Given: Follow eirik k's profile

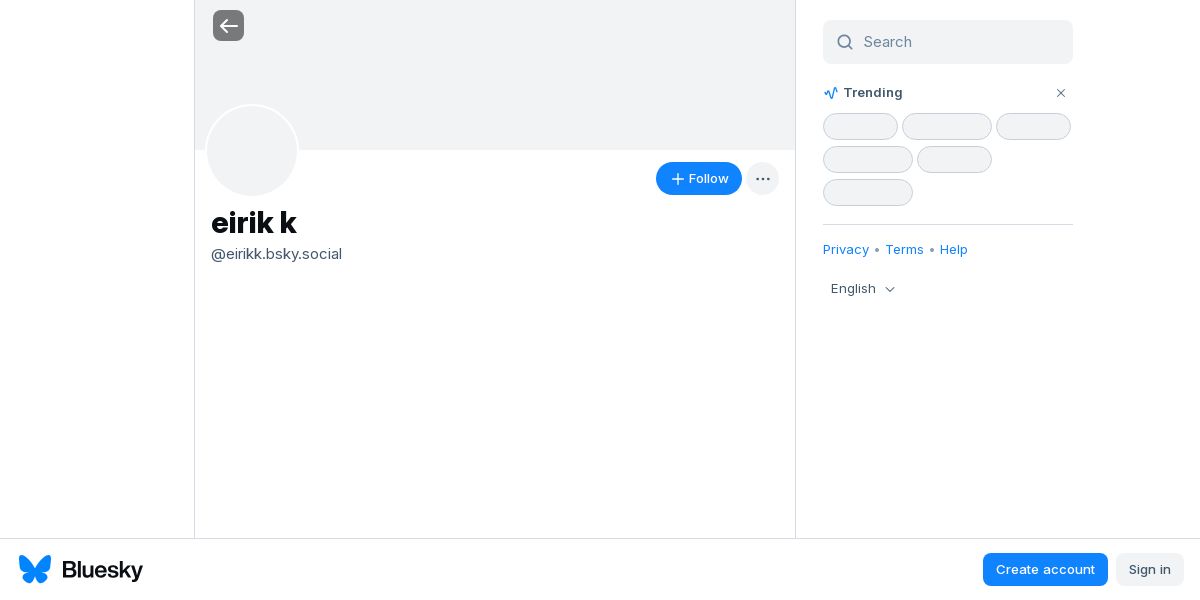Looking at the screenshot, I should coord(698,179).
